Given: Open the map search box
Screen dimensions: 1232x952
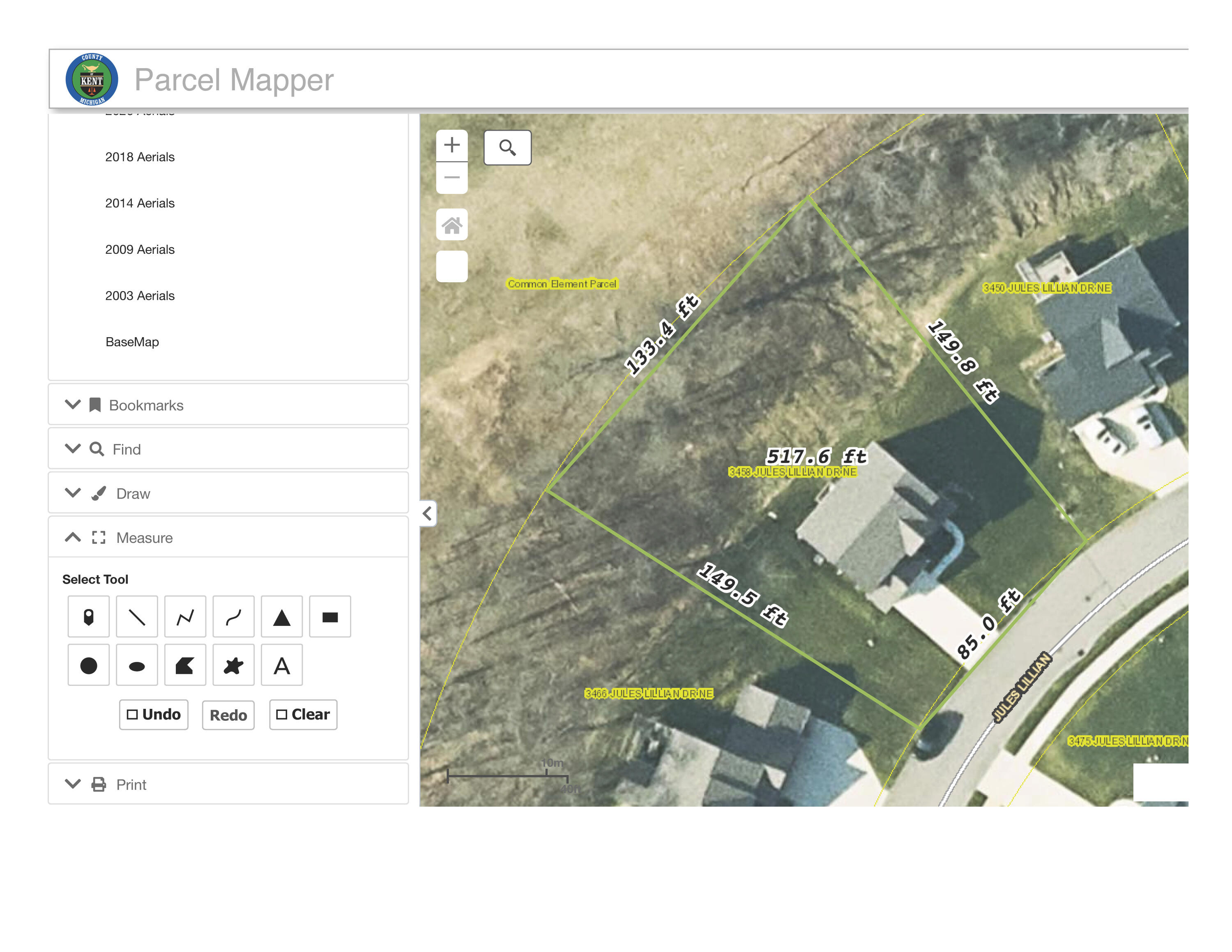Looking at the screenshot, I should click(x=507, y=148).
